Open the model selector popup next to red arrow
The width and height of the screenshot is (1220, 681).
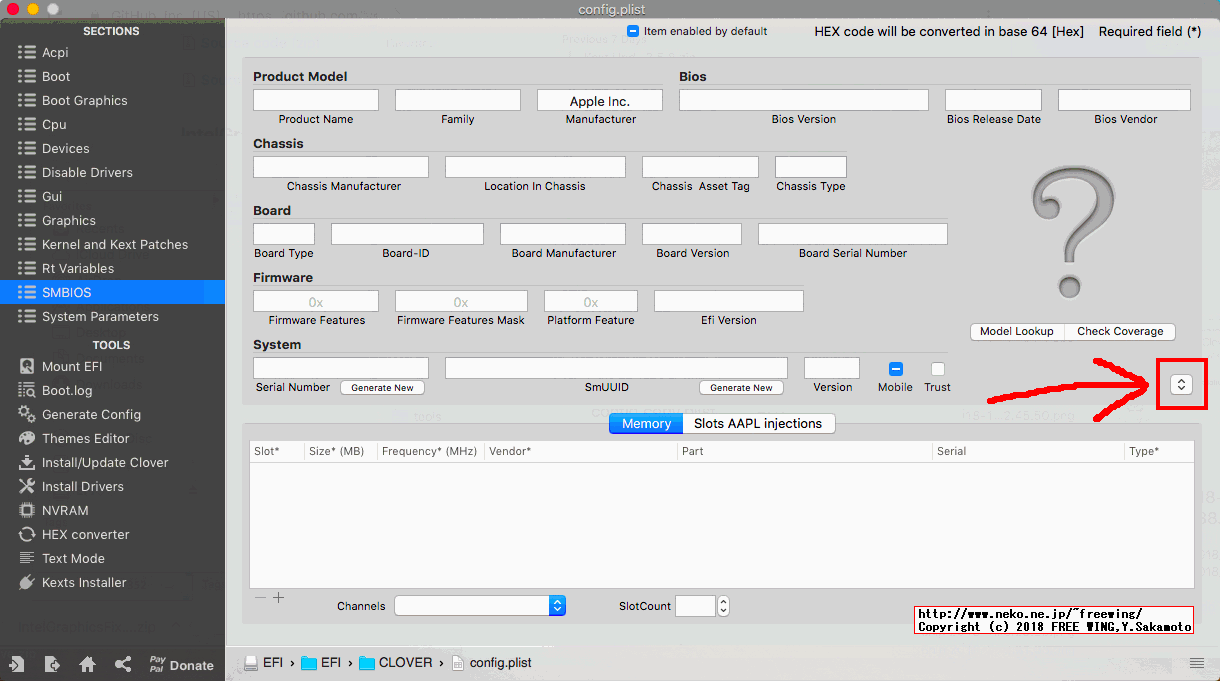[x=1181, y=385]
